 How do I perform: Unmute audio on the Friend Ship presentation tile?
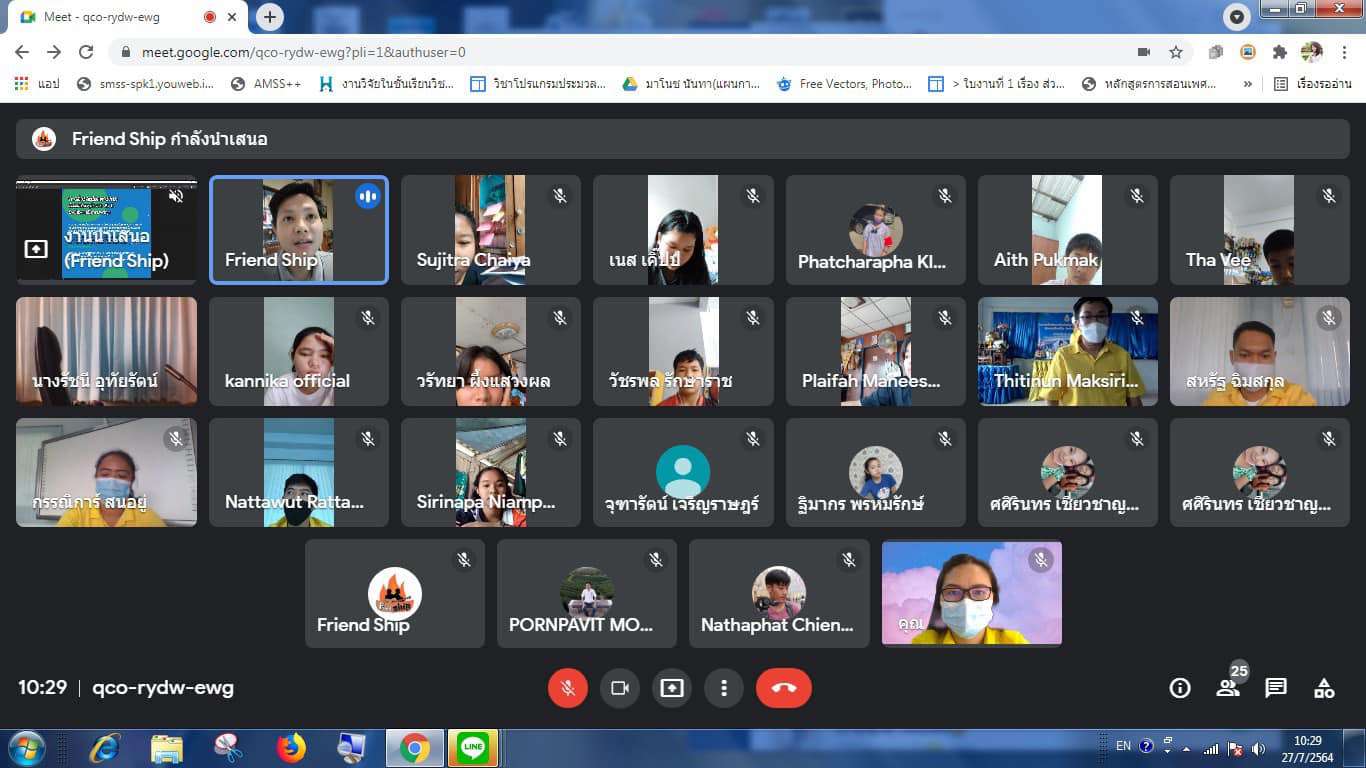(x=176, y=196)
